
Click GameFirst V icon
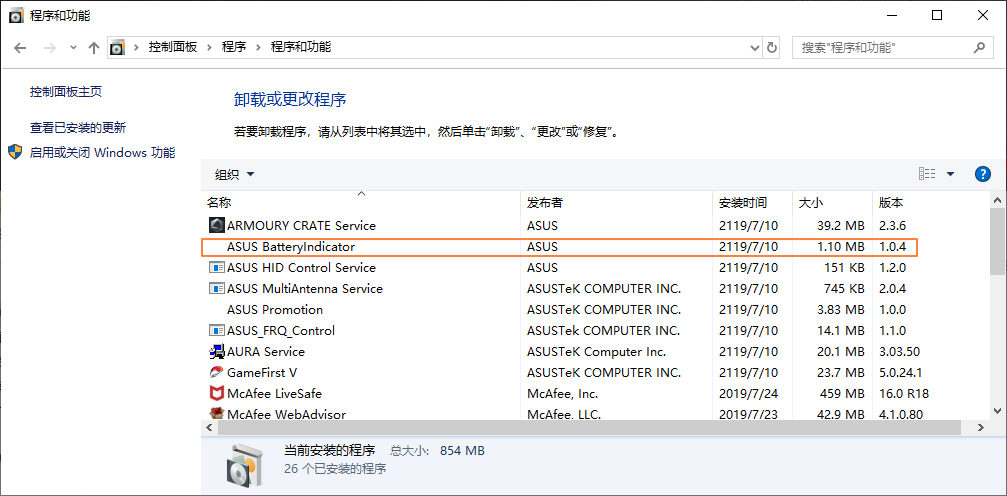(x=217, y=372)
